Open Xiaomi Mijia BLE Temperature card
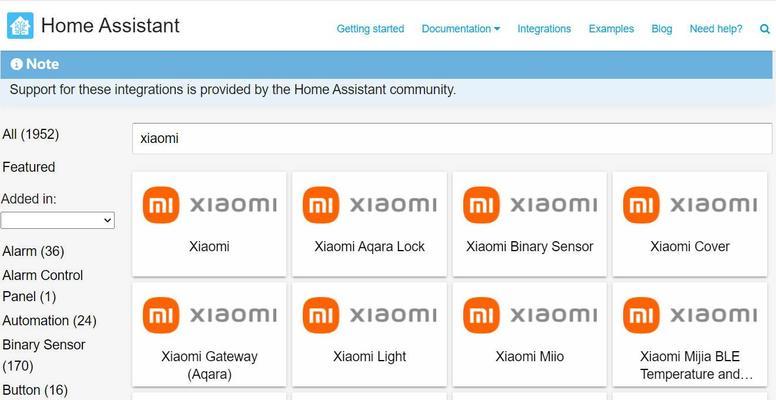776x400 pixels. (690, 334)
